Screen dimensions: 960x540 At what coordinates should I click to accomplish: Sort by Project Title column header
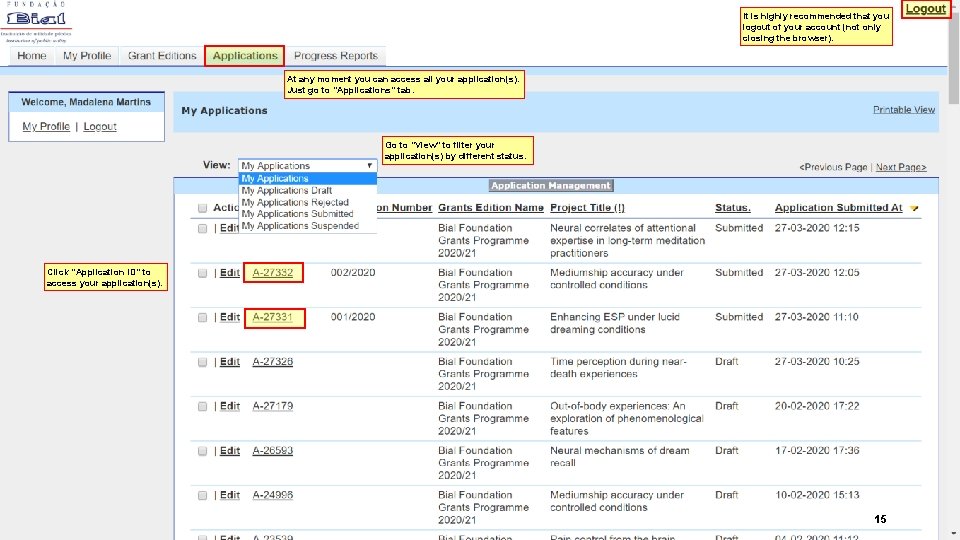point(587,208)
